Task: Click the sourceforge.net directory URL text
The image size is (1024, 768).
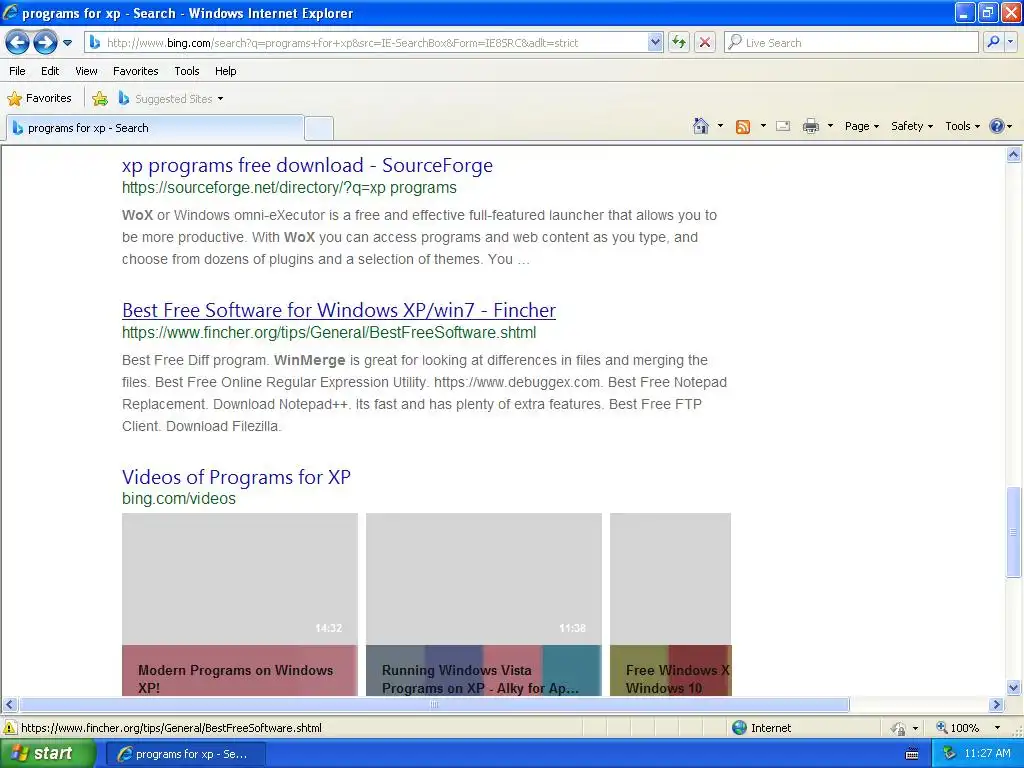Action: (289, 188)
